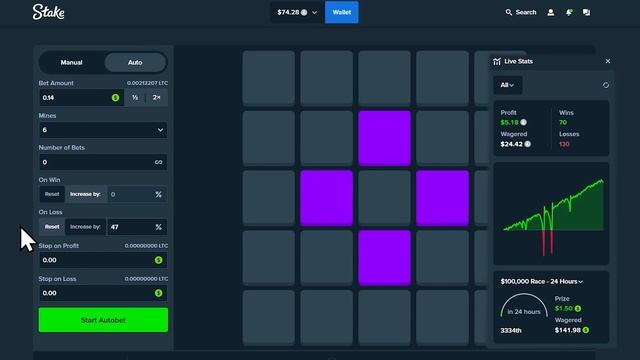Click the profit graph in Live Stats
This screenshot has width=640, height=360.
coord(551,213)
